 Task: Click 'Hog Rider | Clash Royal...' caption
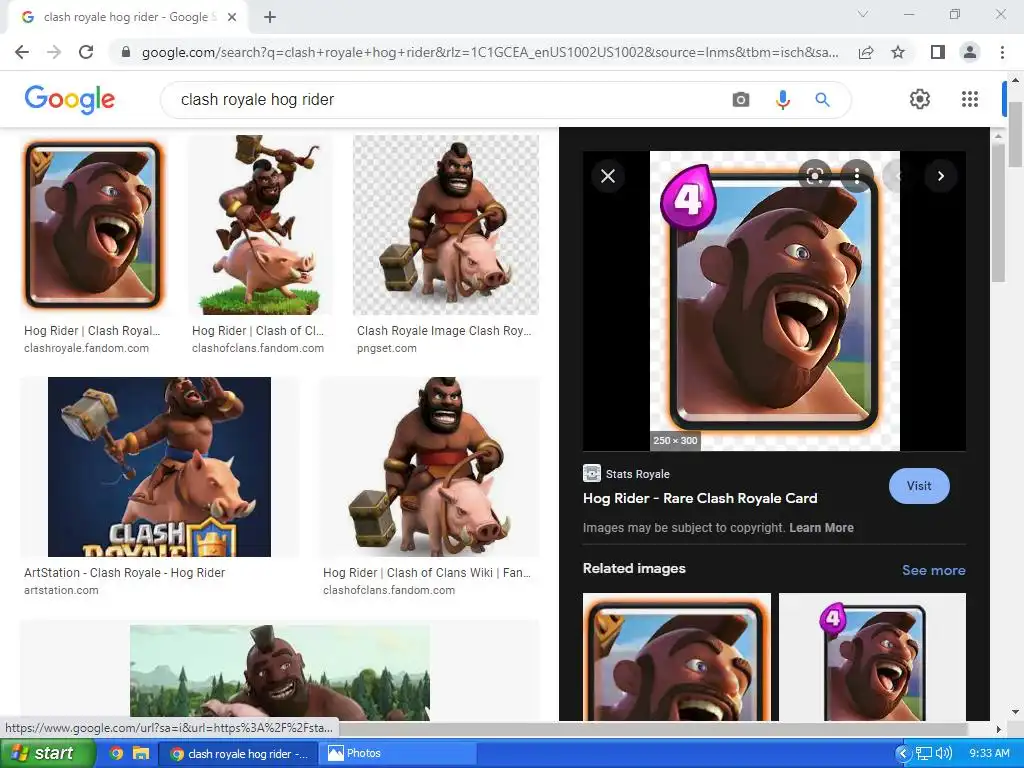[x=92, y=330]
